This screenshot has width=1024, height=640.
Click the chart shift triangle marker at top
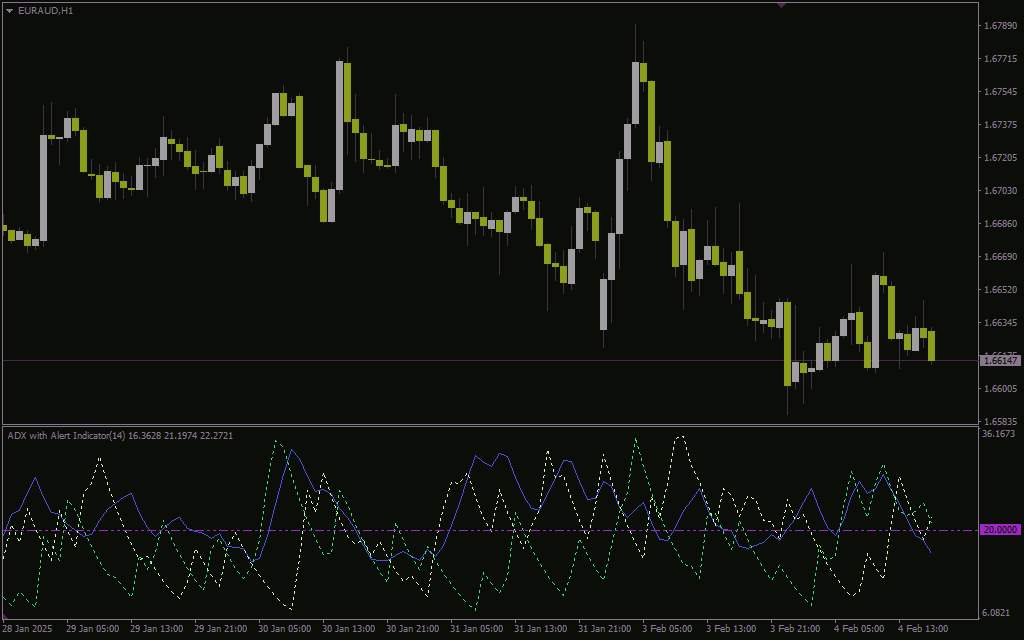click(782, 5)
